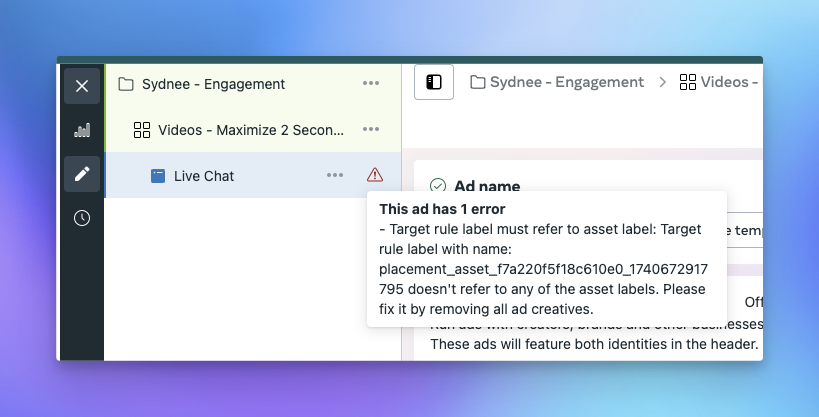The height and width of the screenshot is (417, 819).
Task: Click the Ad name section heading
Action: pyautogui.click(x=487, y=186)
